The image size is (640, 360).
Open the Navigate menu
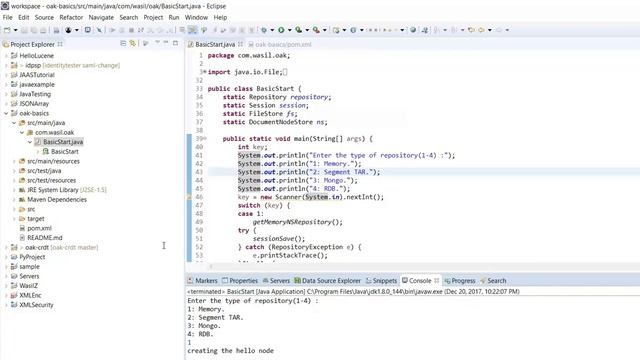click(x=101, y=18)
